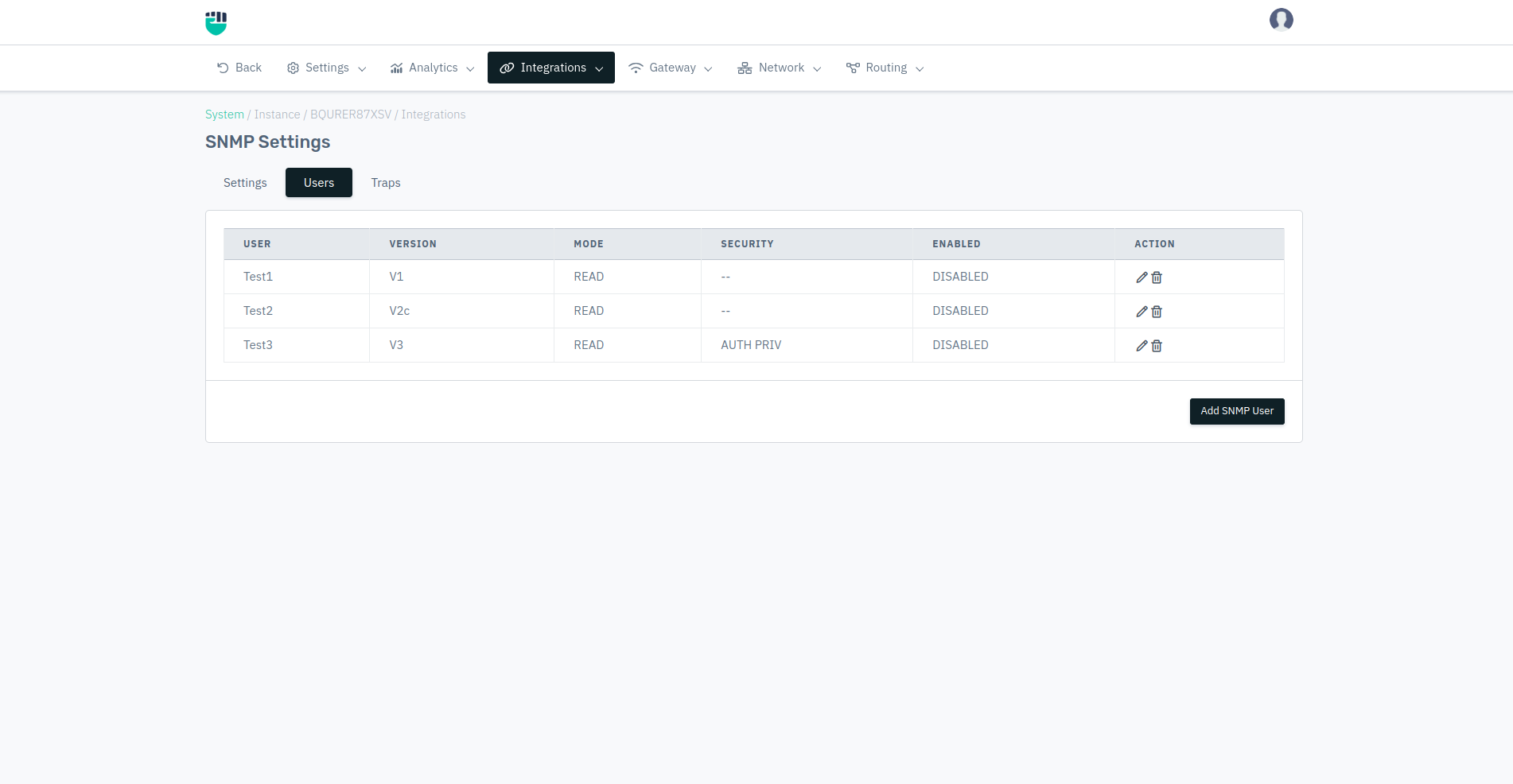Follow the Instance breadcrumb link
This screenshot has height=784, width=1513.
pyautogui.click(x=277, y=114)
